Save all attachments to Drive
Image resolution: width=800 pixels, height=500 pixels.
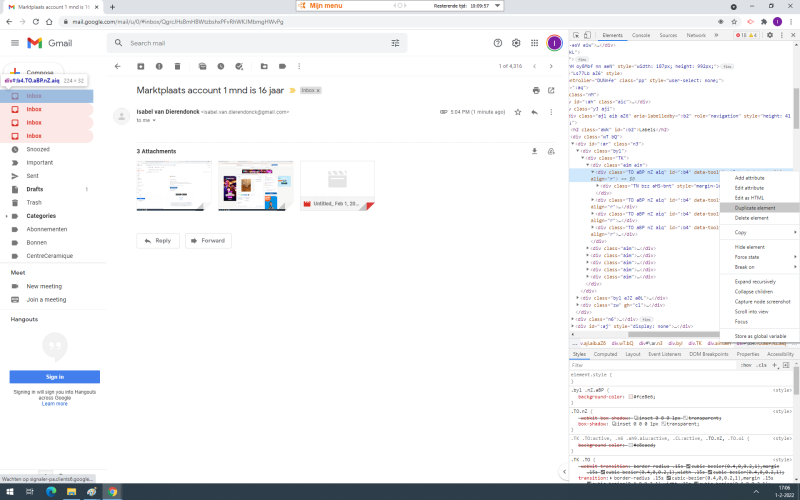coord(551,152)
